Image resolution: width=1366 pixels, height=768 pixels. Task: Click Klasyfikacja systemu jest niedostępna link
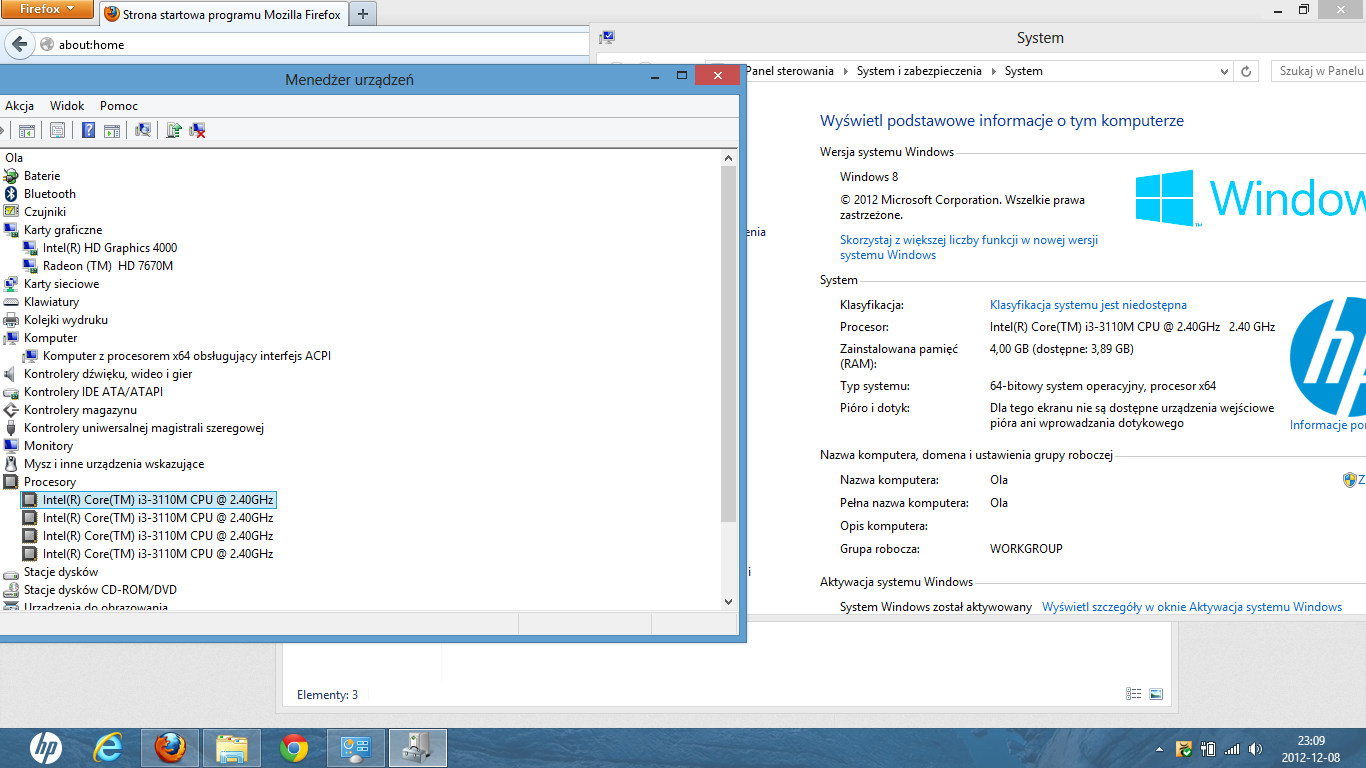1088,305
